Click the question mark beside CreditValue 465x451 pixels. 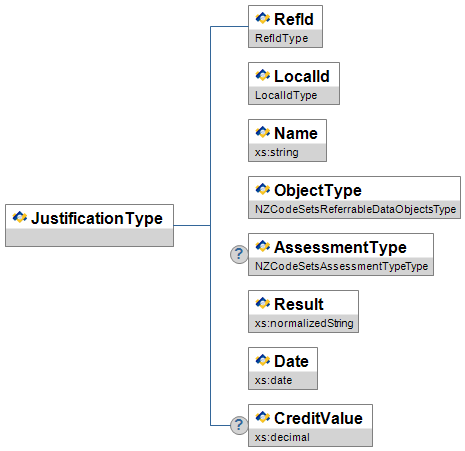(x=239, y=425)
